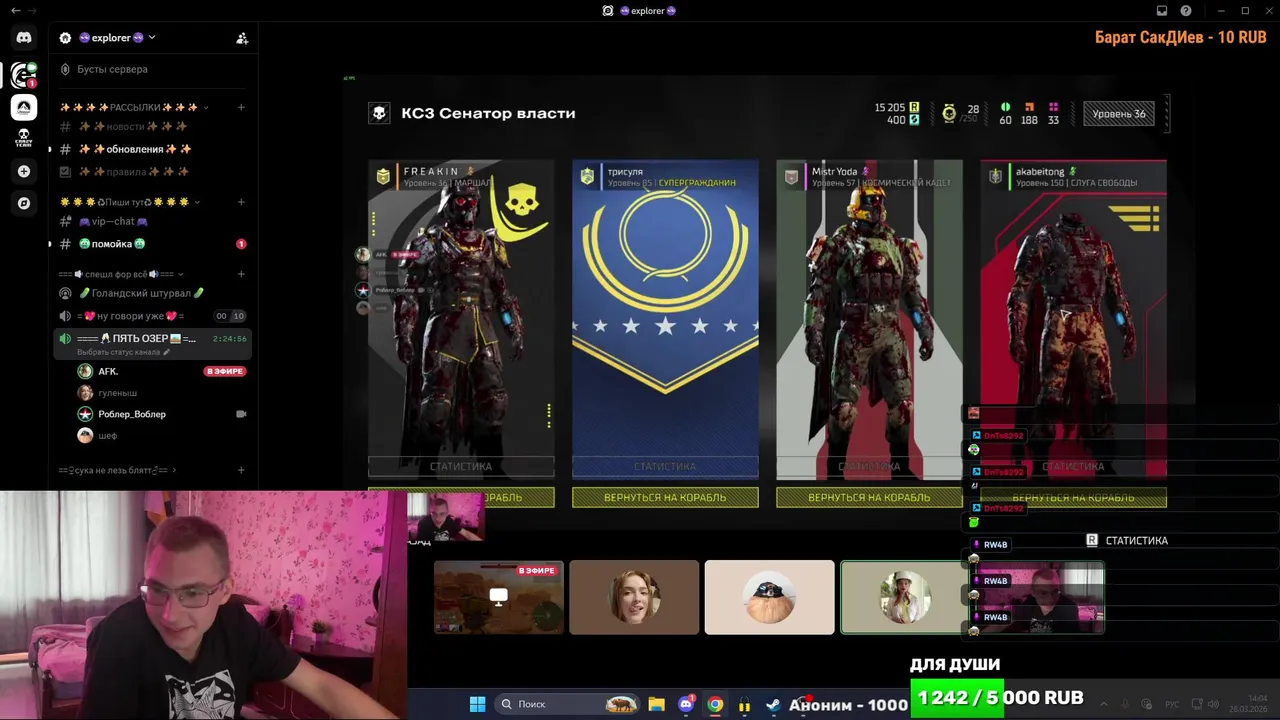Open the Discord inbox icon in title bar
The height and width of the screenshot is (720, 1280).
(x=1162, y=10)
